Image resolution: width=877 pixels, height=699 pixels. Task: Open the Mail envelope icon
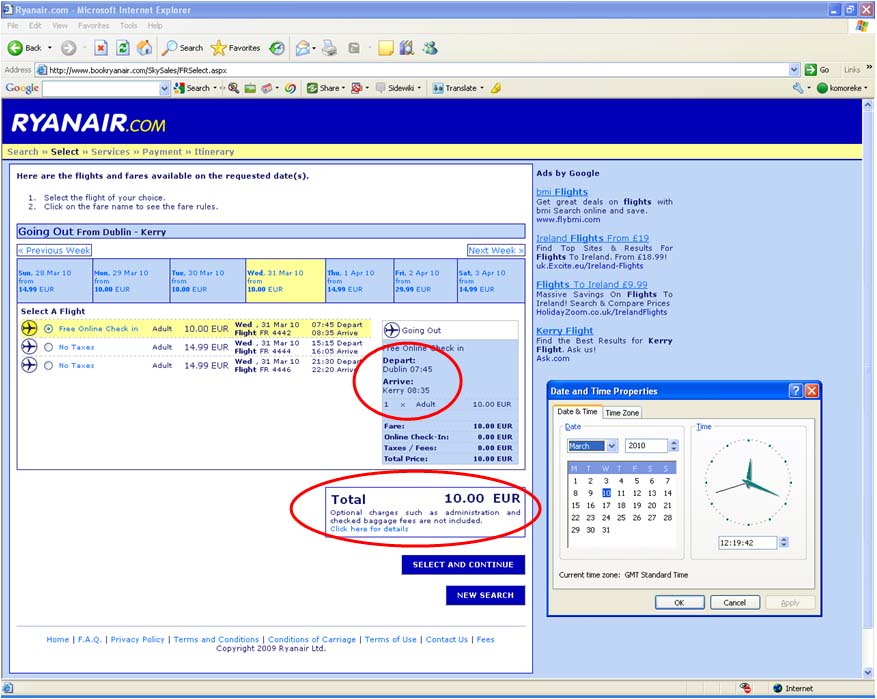coord(303,48)
